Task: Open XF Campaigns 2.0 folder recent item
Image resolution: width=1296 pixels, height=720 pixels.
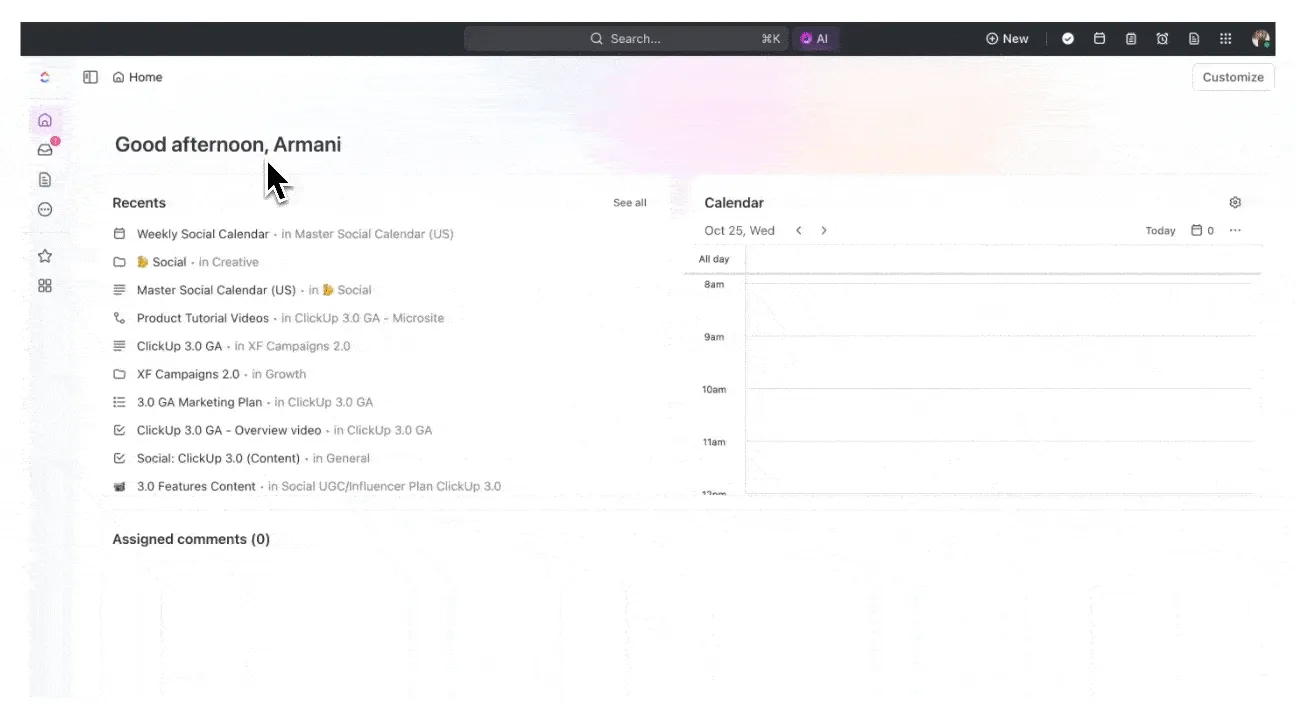Action: click(x=188, y=374)
